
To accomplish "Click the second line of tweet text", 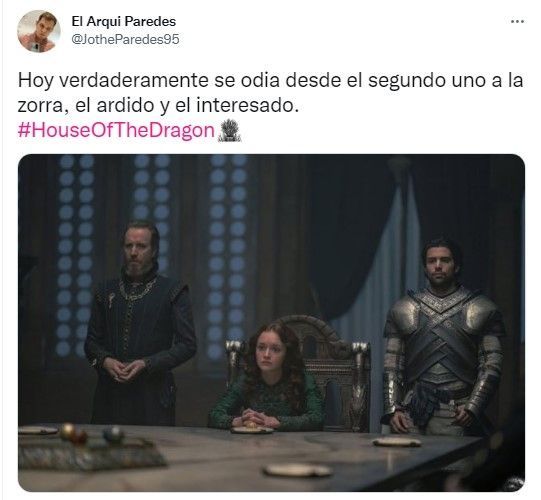I will 158,106.
